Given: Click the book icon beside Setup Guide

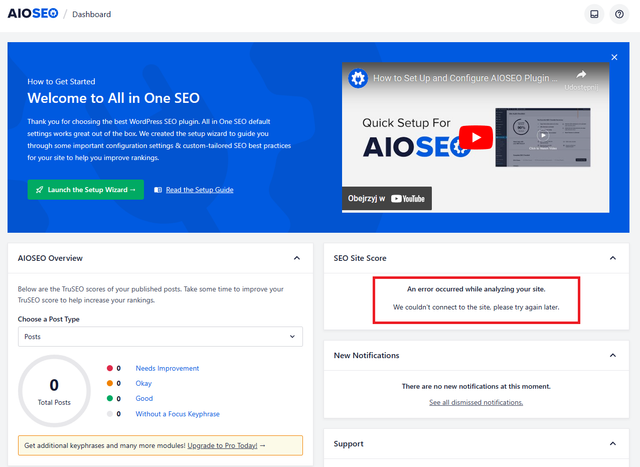Looking at the screenshot, I should tap(158, 190).
